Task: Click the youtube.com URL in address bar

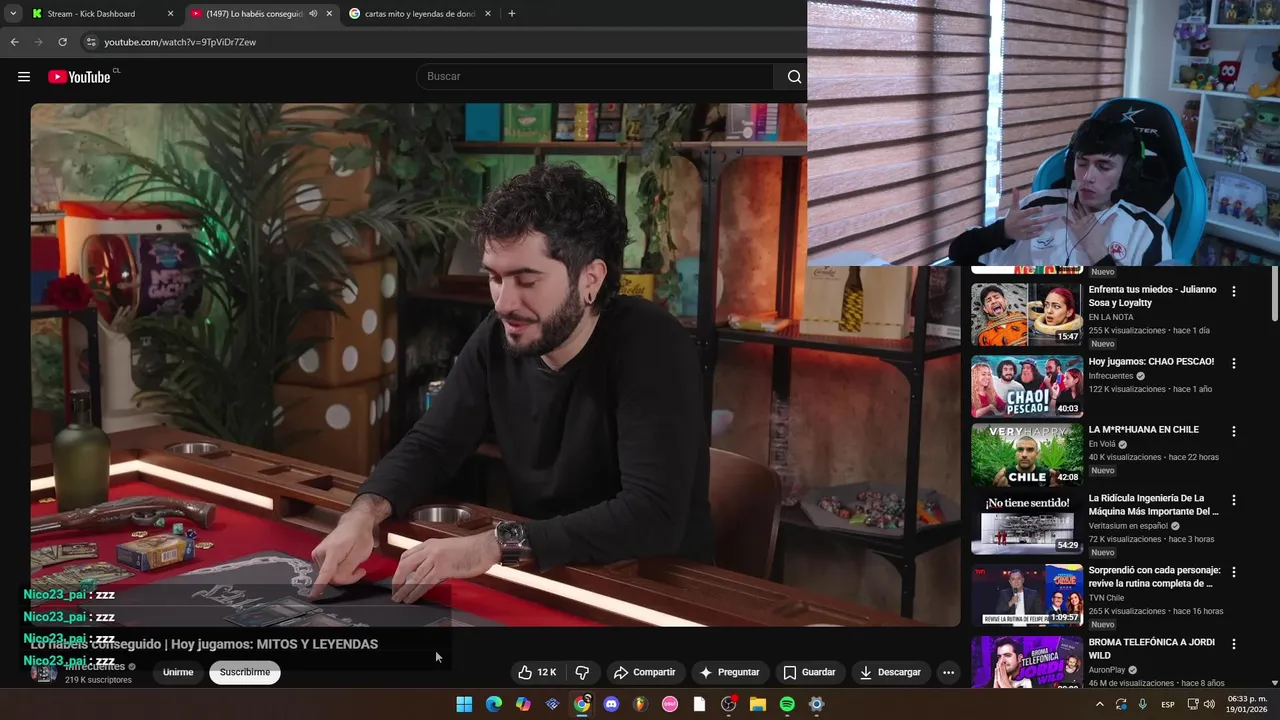Action: coord(180,42)
